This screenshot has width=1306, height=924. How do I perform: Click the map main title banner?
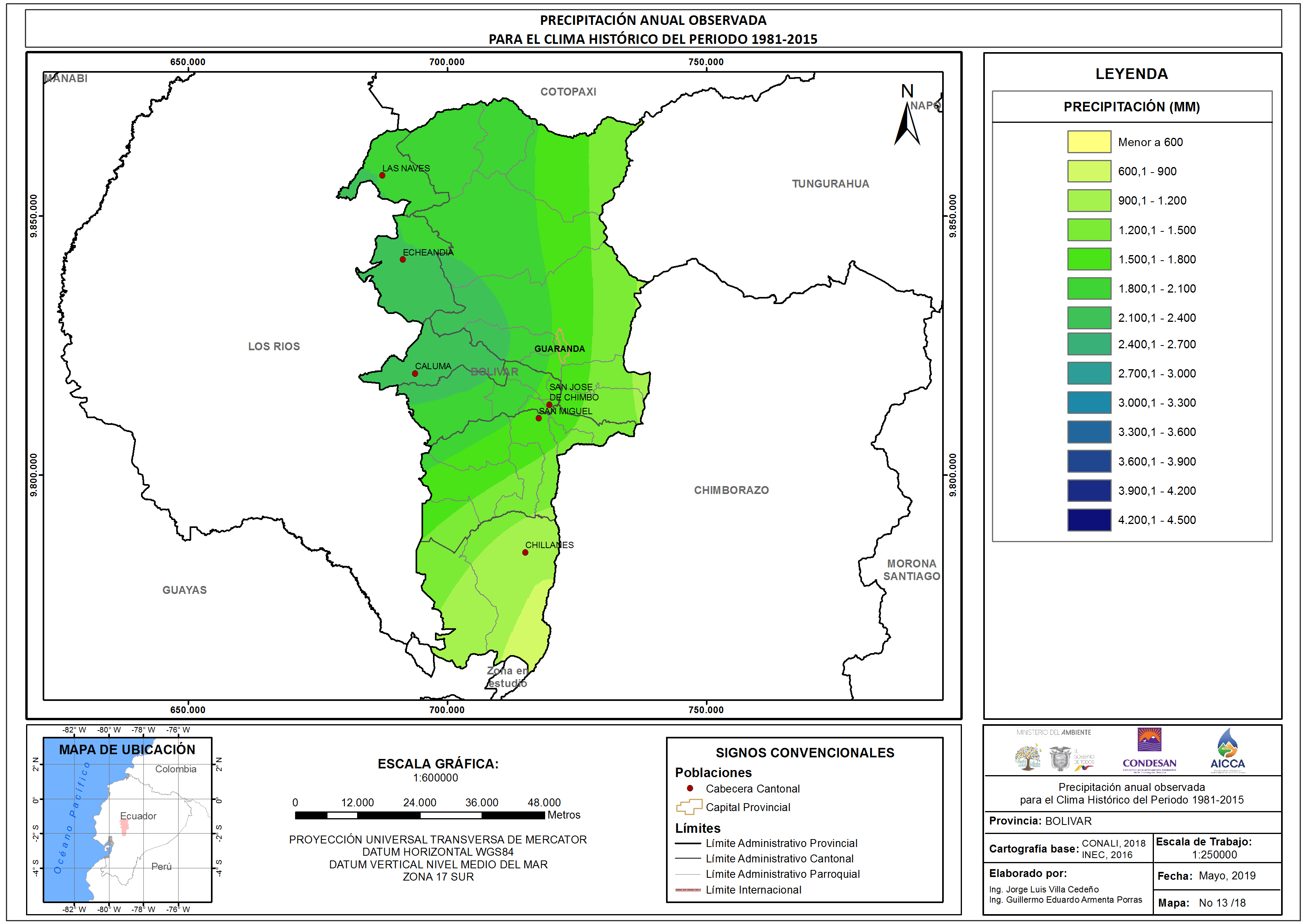pyautogui.click(x=653, y=29)
